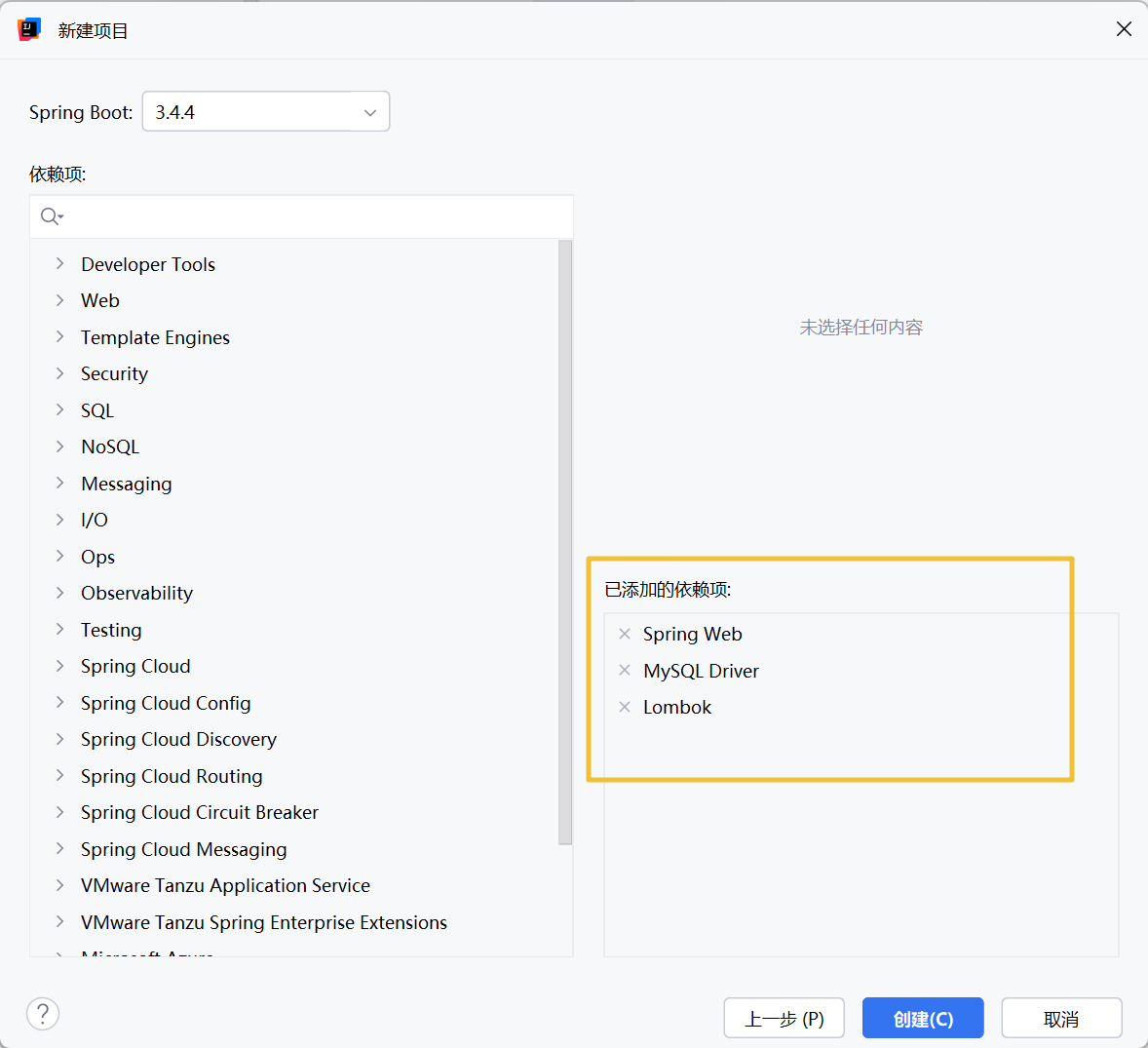The image size is (1148, 1048).
Task: Select the Messaging row
Action: point(294,484)
